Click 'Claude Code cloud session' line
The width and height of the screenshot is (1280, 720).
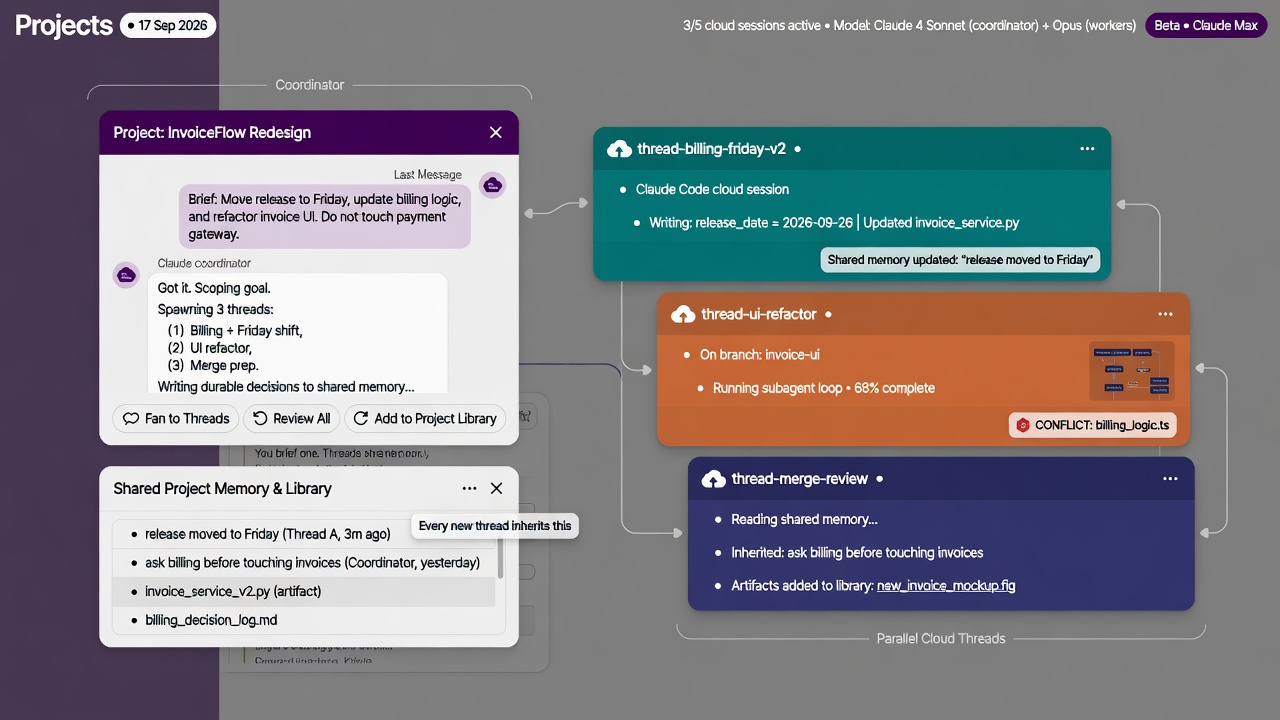tap(712, 189)
